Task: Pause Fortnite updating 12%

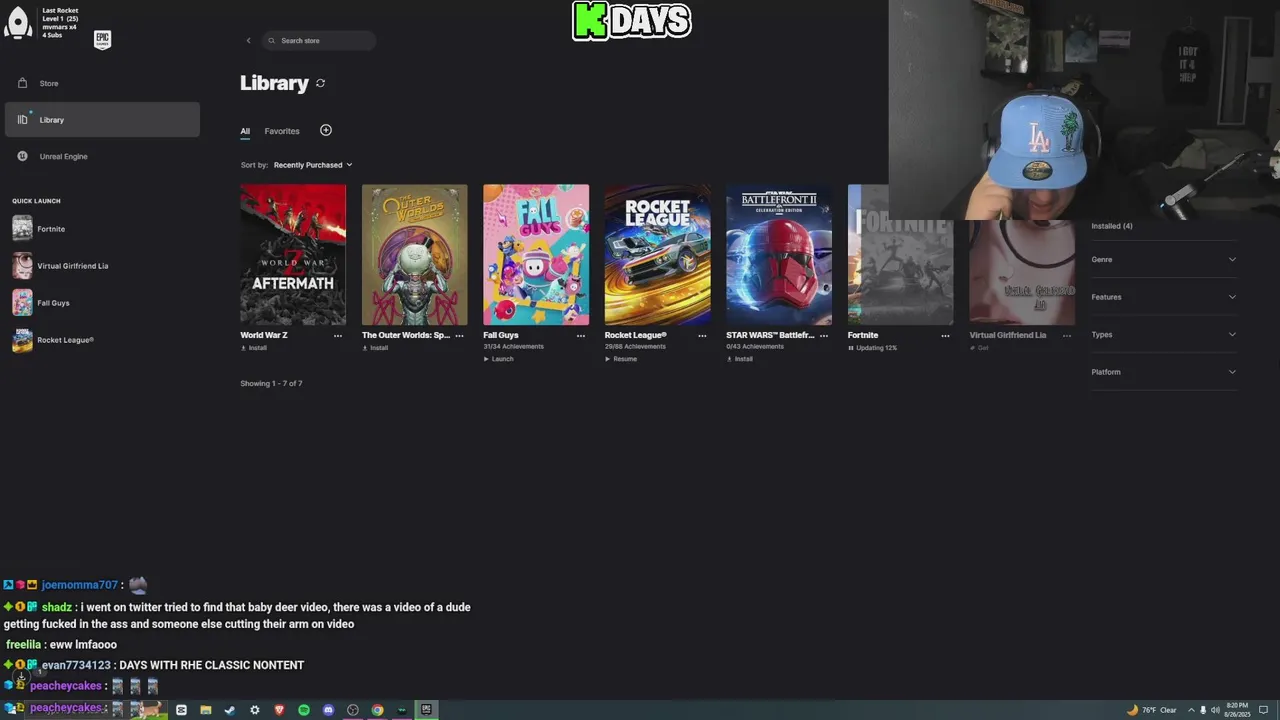Action: click(872, 348)
